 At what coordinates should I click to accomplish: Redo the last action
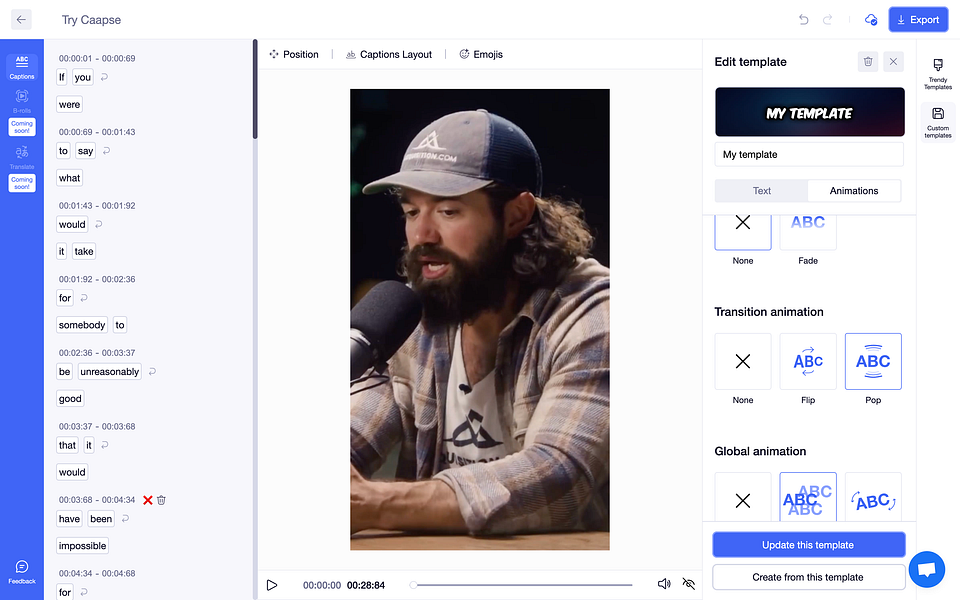point(827,20)
